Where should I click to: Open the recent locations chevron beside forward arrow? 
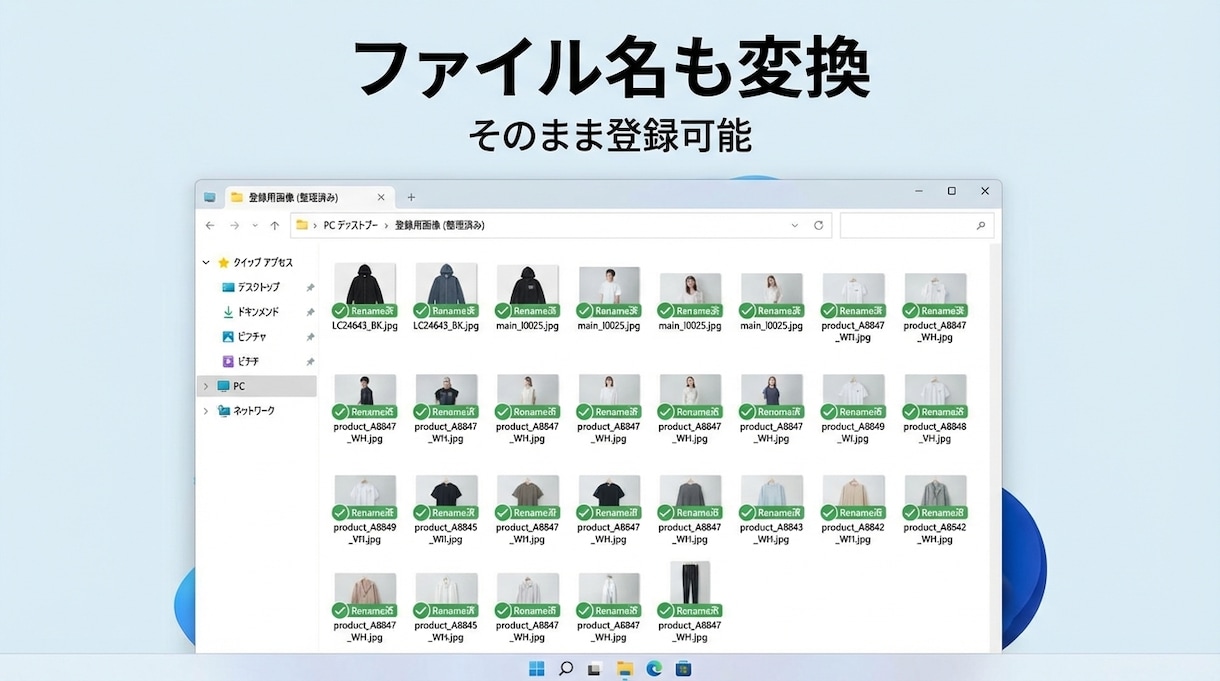[x=255, y=226]
